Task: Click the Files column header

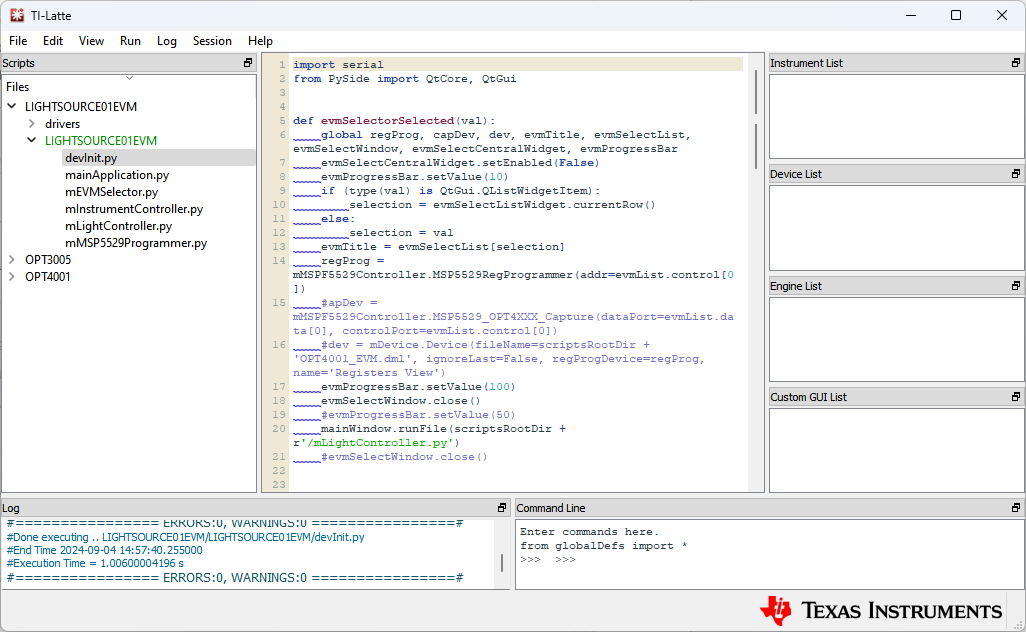Action: pos(18,87)
